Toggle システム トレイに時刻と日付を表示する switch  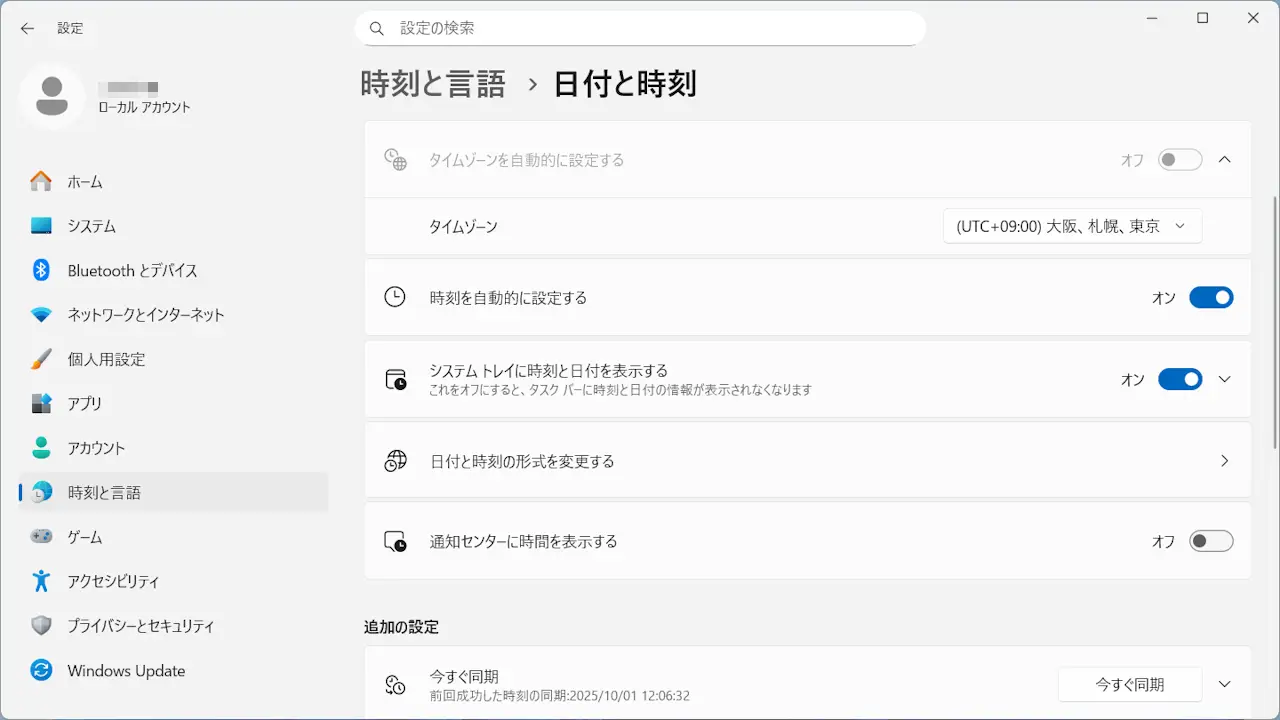click(x=1179, y=379)
